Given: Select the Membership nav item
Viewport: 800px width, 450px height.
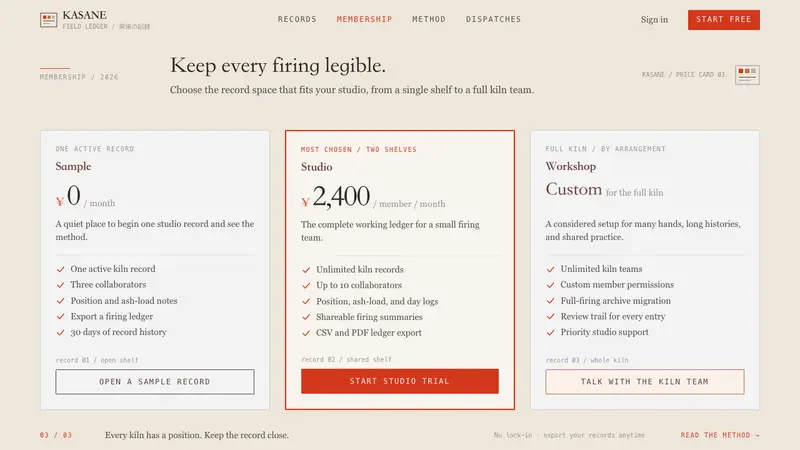Looking at the screenshot, I should (364, 19).
